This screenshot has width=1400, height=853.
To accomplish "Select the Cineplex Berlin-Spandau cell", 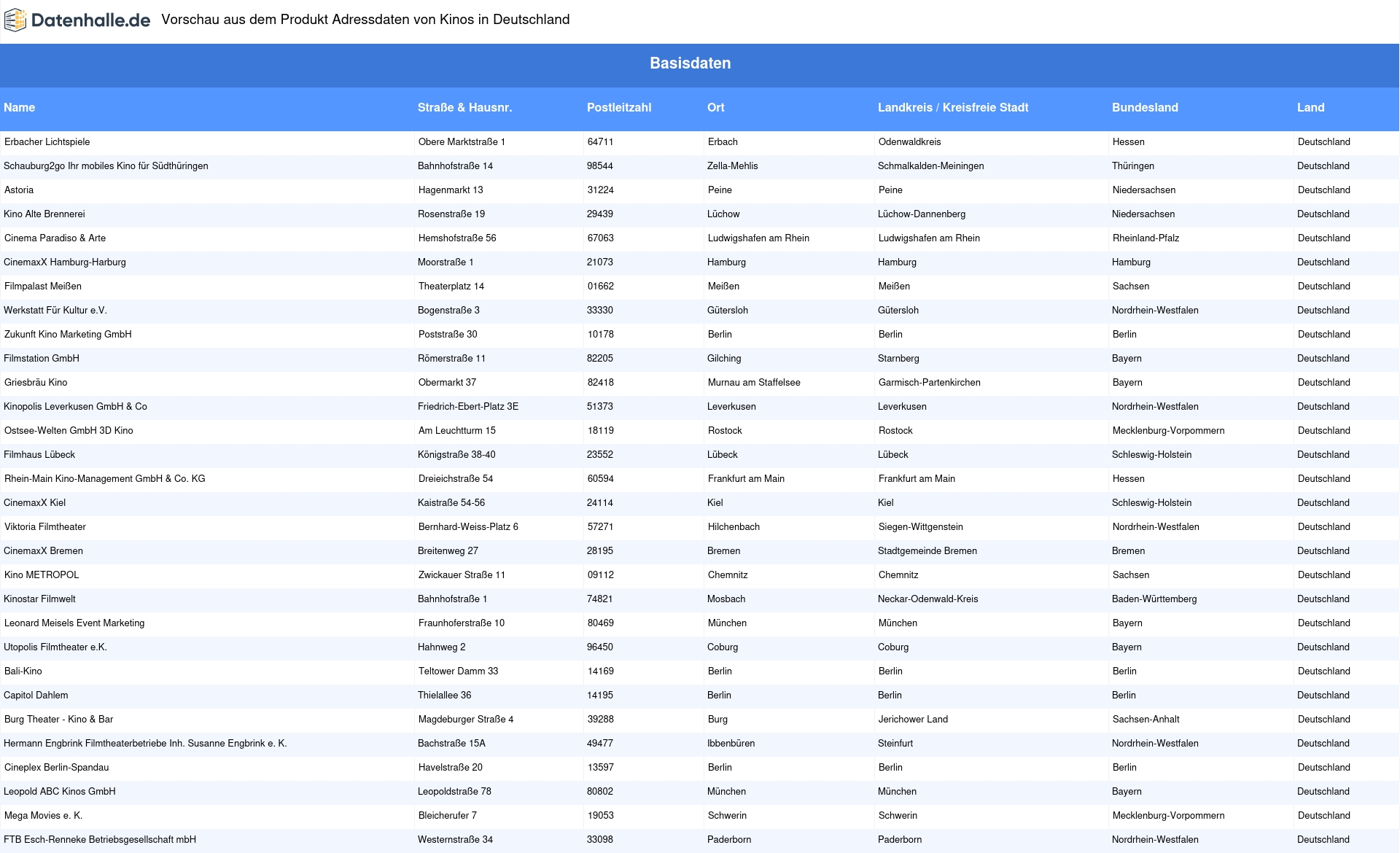I will pos(57,768).
